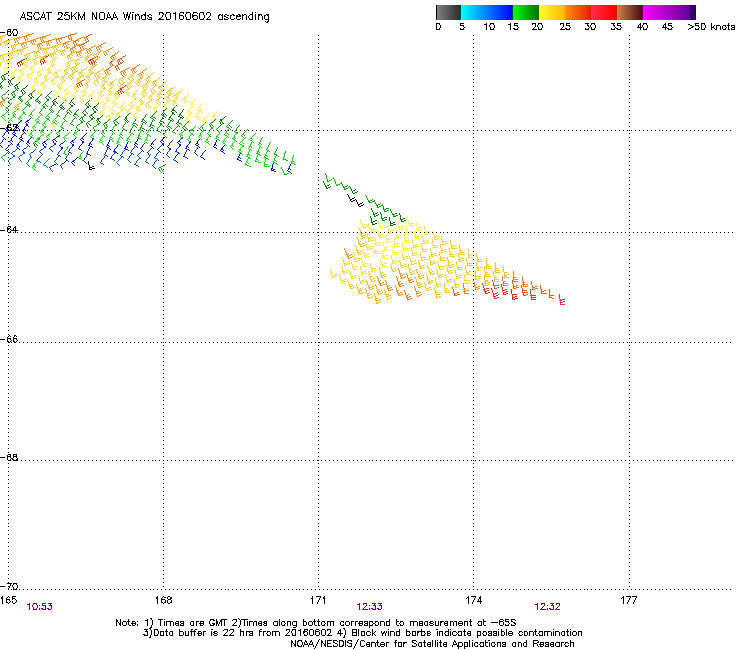Click the isolated red wind barb at swath's eastern tip
The height and width of the screenshot is (650, 740).
(562, 300)
